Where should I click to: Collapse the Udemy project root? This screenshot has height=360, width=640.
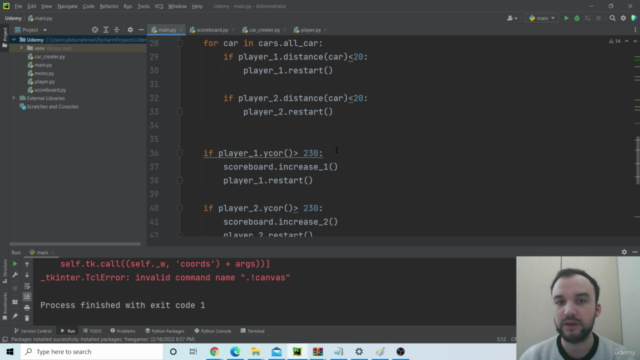pyautogui.click(x=14, y=40)
